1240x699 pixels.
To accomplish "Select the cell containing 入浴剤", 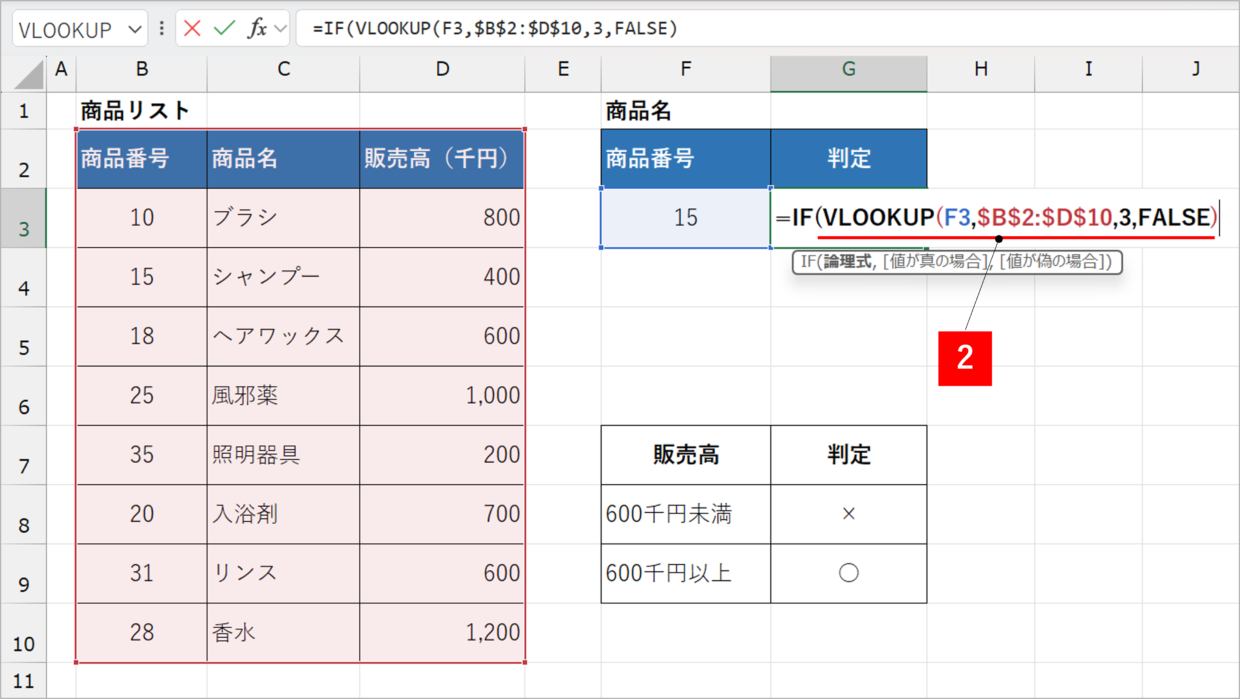I will [284, 514].
